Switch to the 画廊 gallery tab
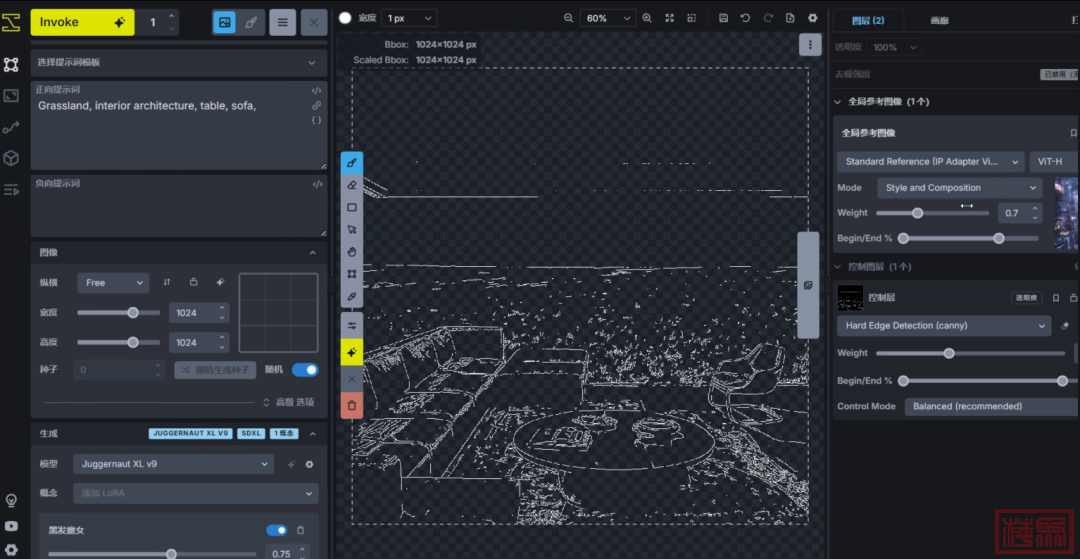The height and width of the screenshot is (559, 1080). pos(939,20)
